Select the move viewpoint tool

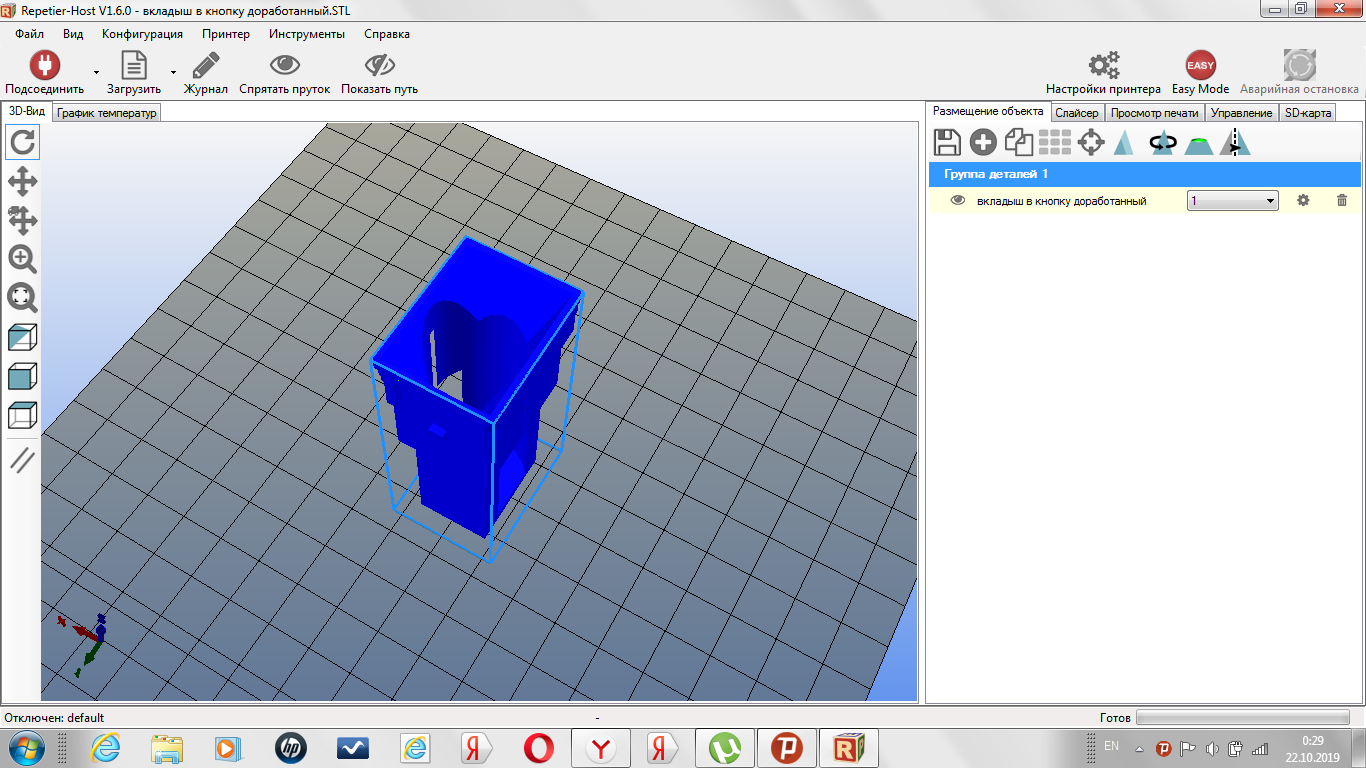tap(22, 182)
